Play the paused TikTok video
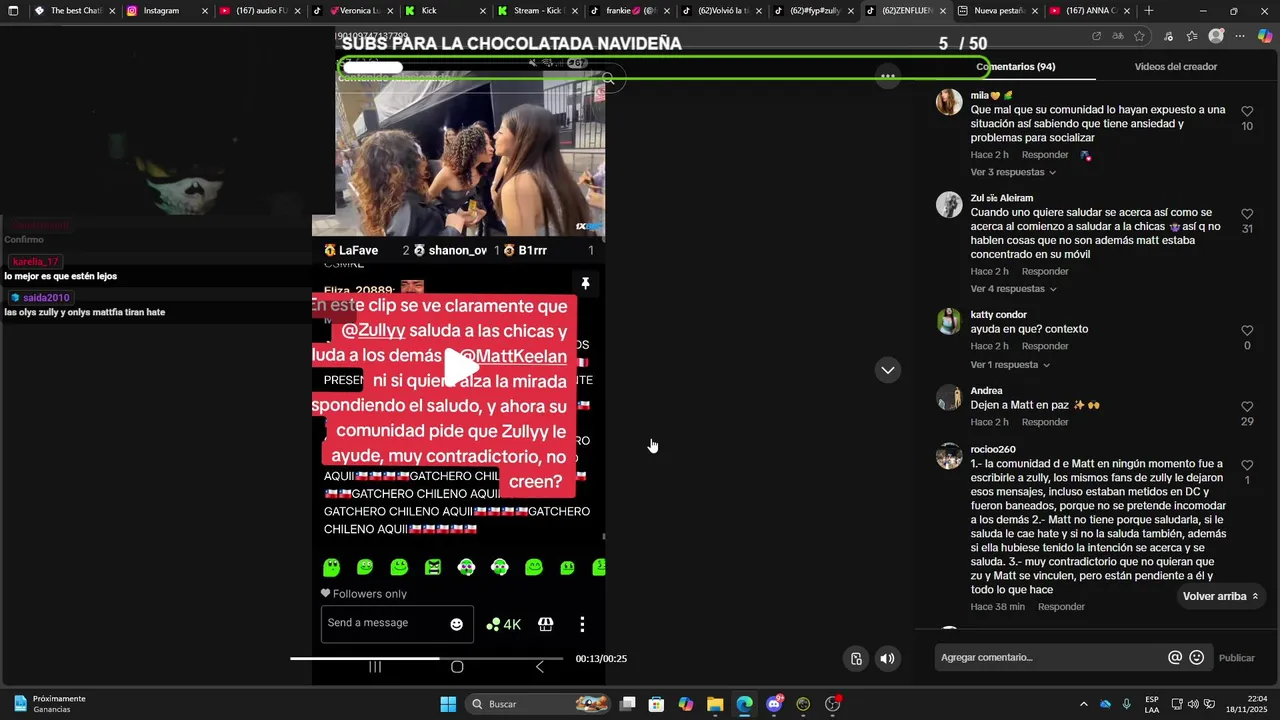The image size is (1280, 720). [x=460, y=367]
